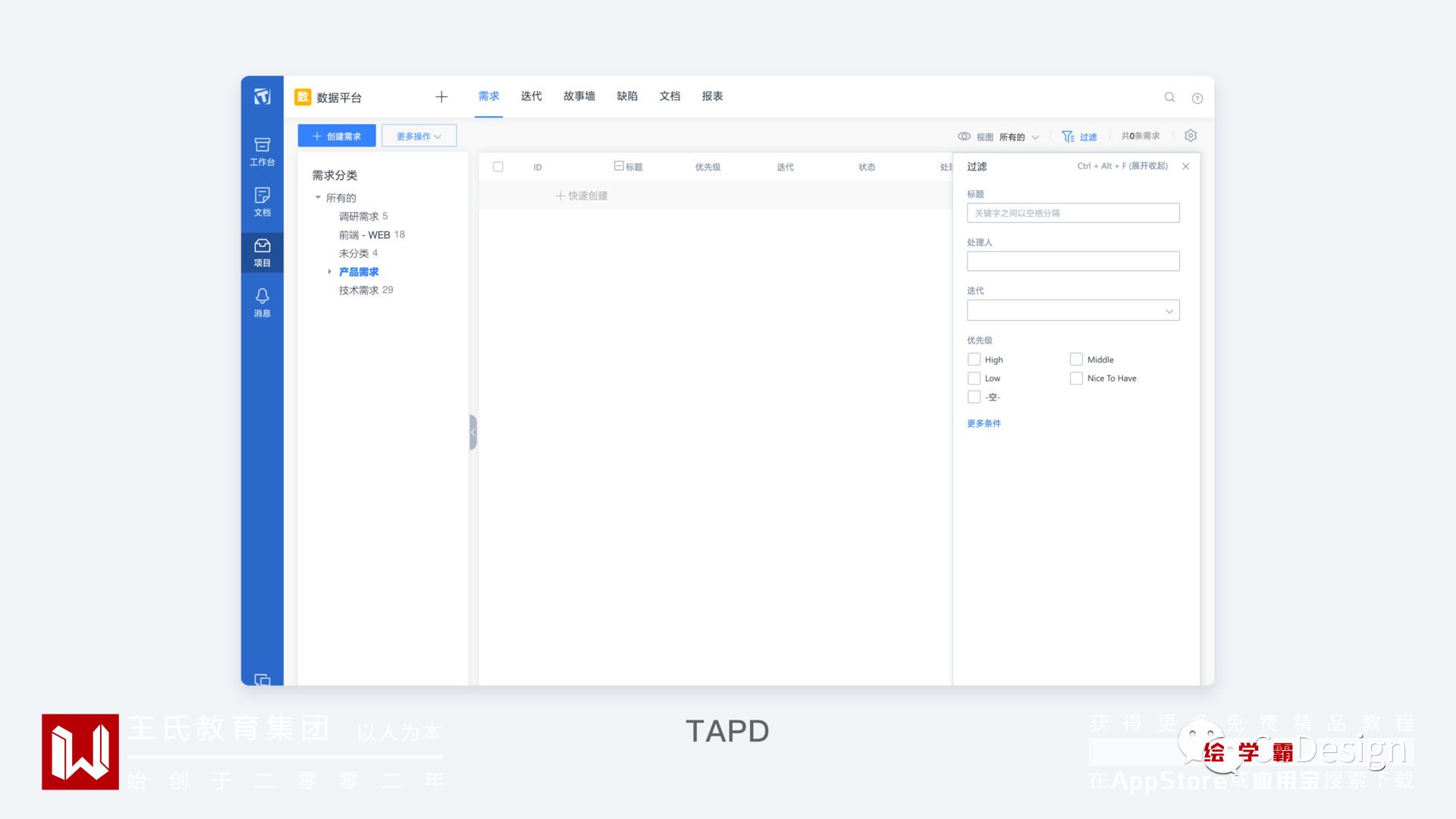Check the Nice To Have checkbox
The image size is (1456, 819).
click(1076, 378)
